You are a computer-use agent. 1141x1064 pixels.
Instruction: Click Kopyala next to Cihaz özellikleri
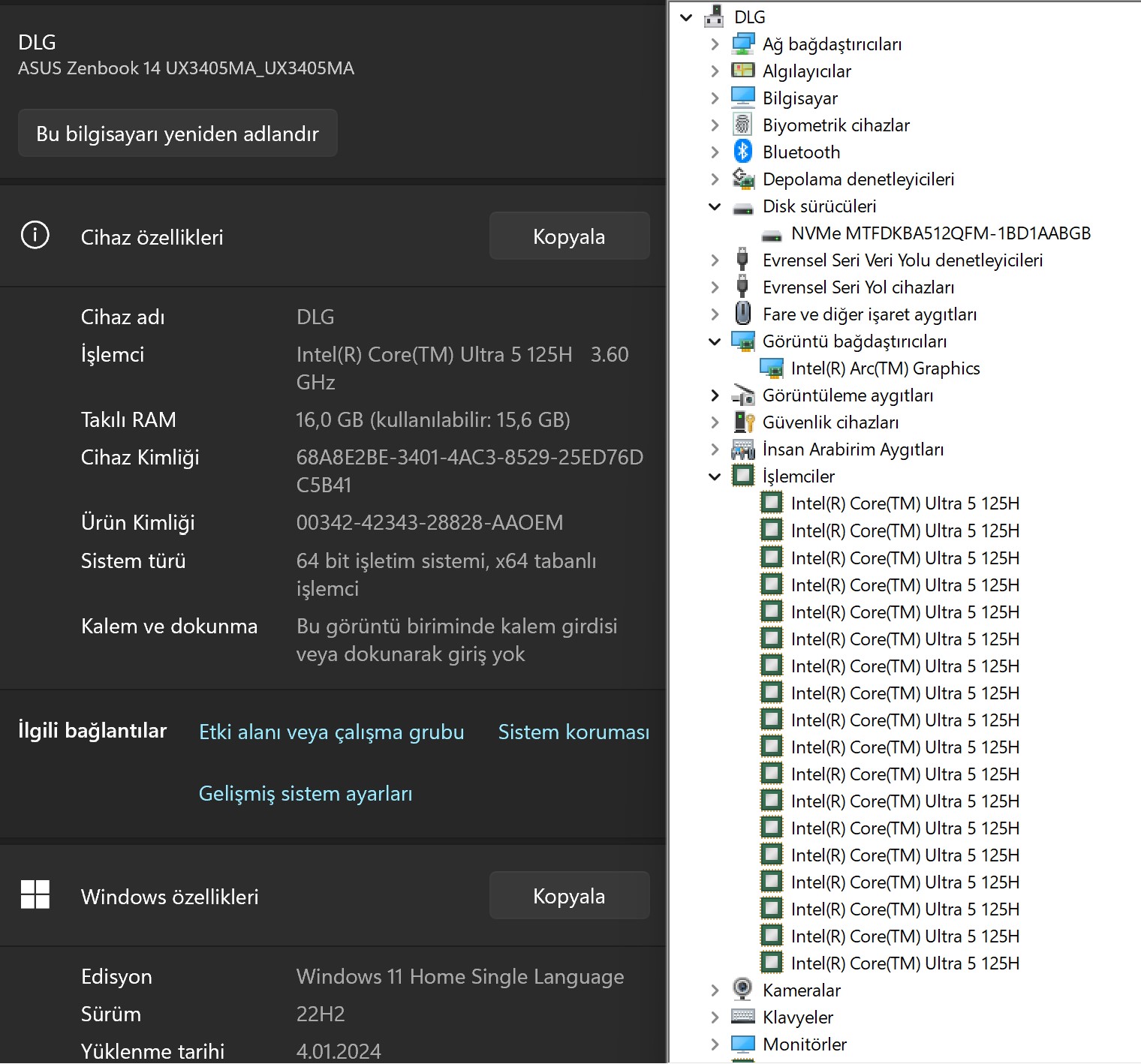coord(569,236)
